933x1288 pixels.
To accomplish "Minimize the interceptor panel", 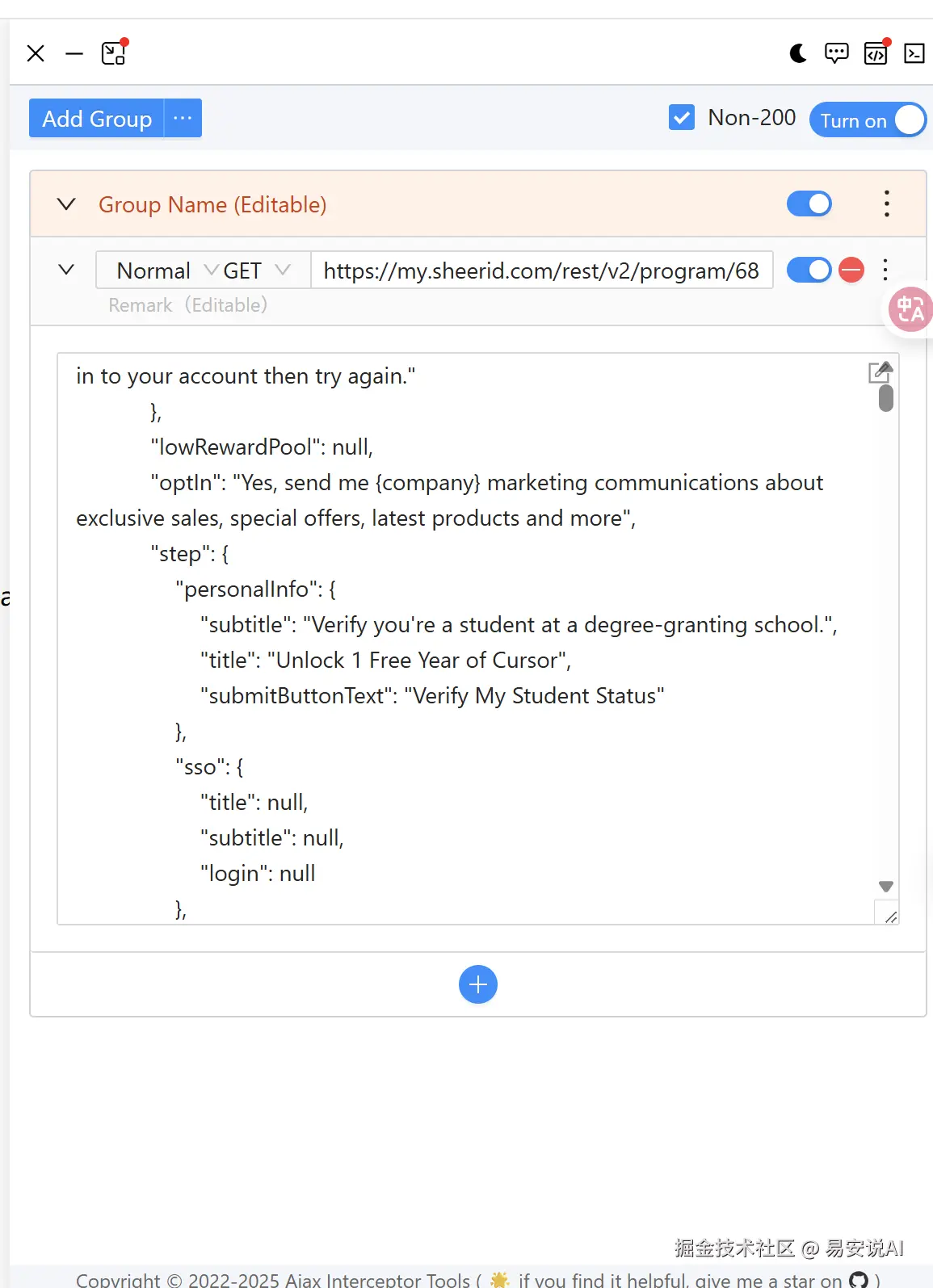I will [x=74, y=54].
